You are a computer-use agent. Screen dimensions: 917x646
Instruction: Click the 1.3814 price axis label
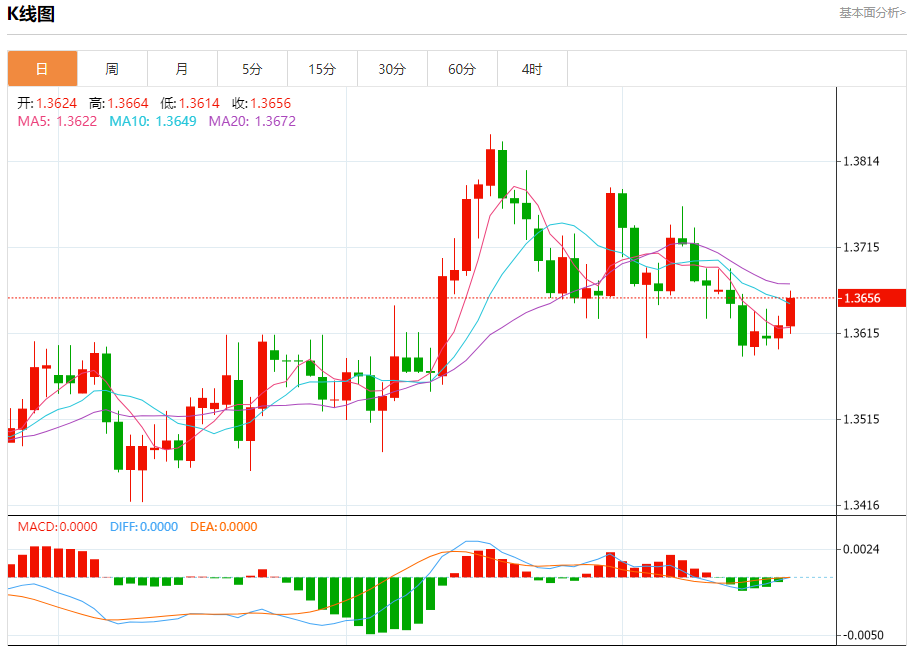pos(861,161)
